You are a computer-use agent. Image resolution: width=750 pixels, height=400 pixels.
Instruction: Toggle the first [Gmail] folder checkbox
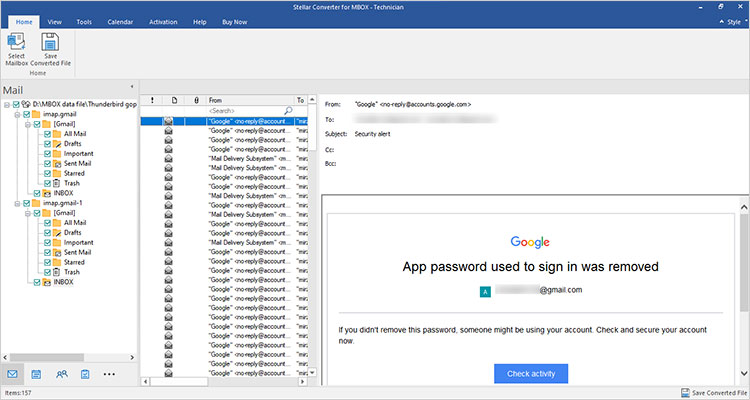[x=37, y=124]
